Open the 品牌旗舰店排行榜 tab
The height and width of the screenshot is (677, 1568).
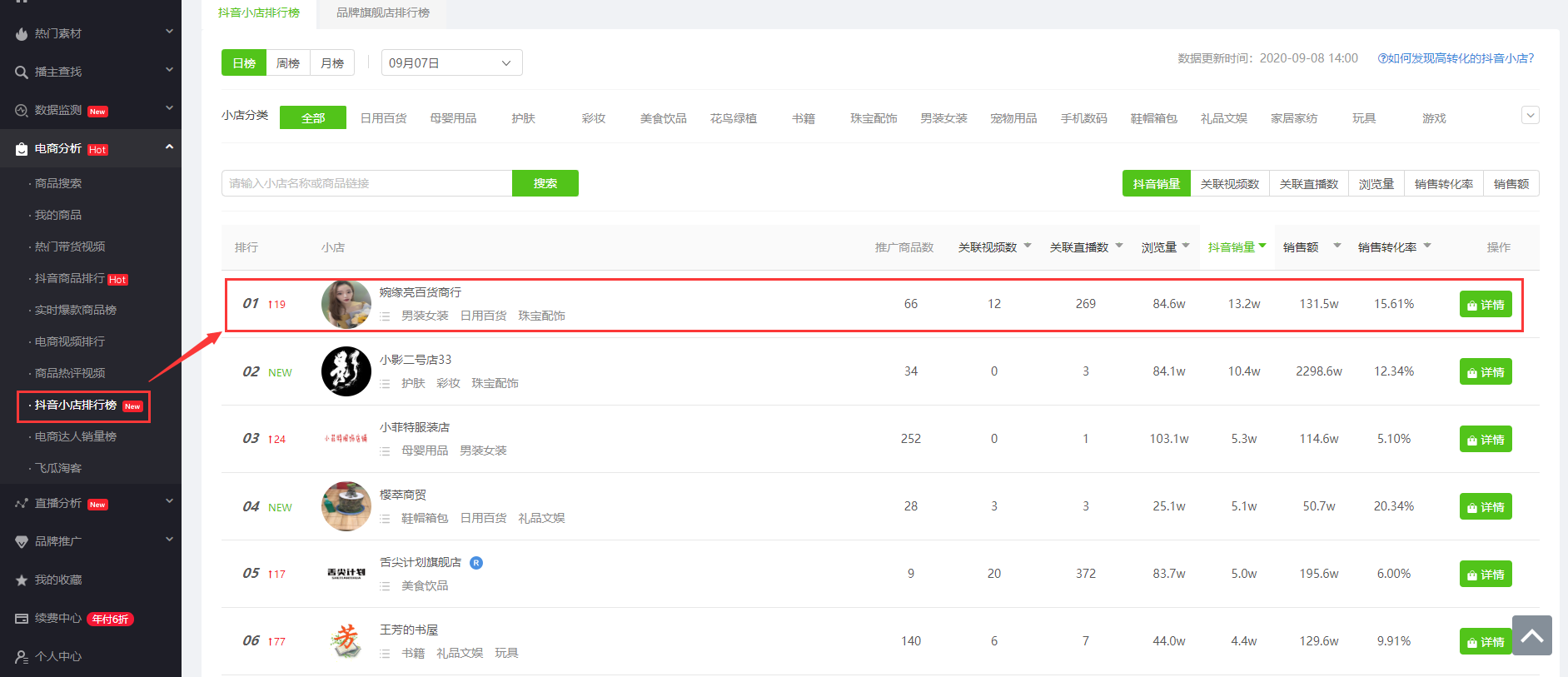point(383,13)
